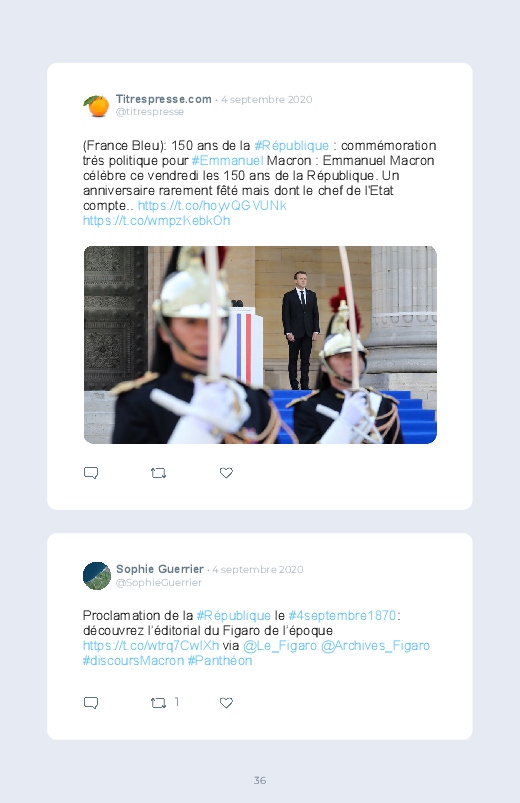Open the #4septembre1870 hashtag
Image resolution: width=520 pixels, height=803 pixels.
click(x=342, y=615)
